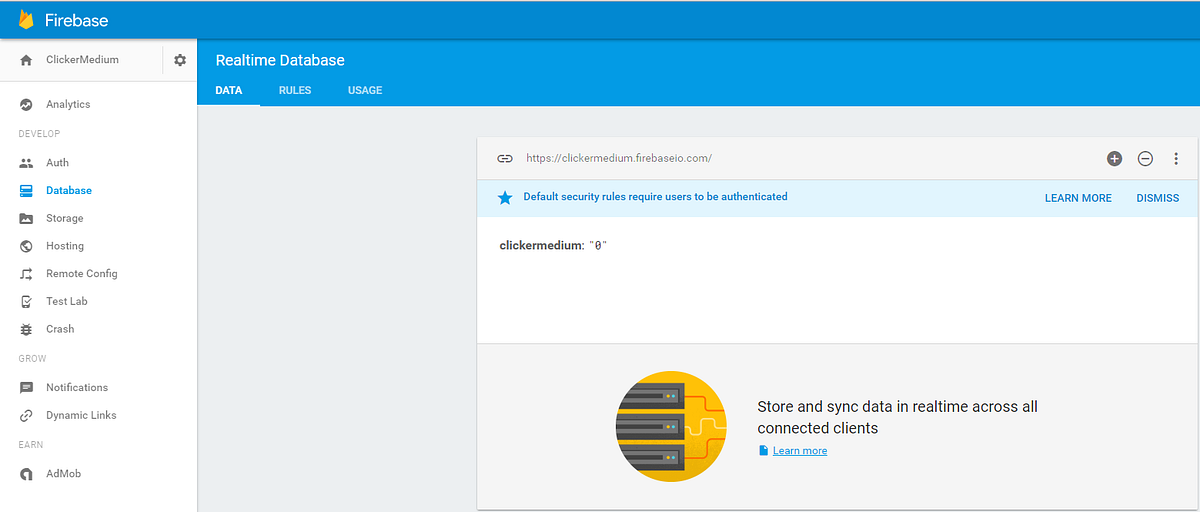Viewport: 1200px width, 512px height.
Task: Click the Hosting globe icon
Action: (27, 246)
